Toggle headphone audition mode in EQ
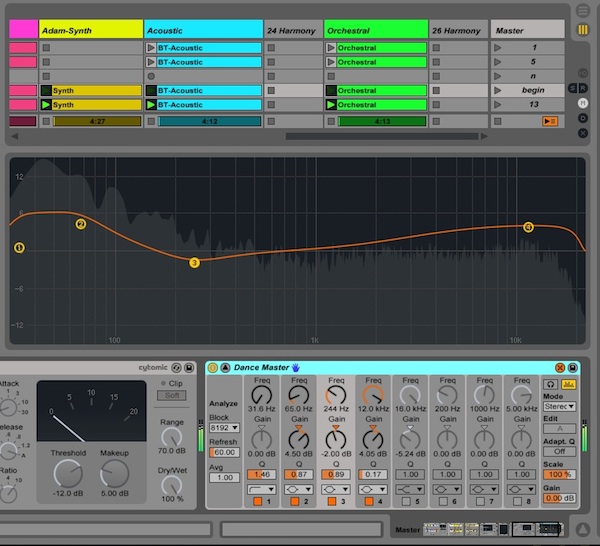 coord(550,383)
